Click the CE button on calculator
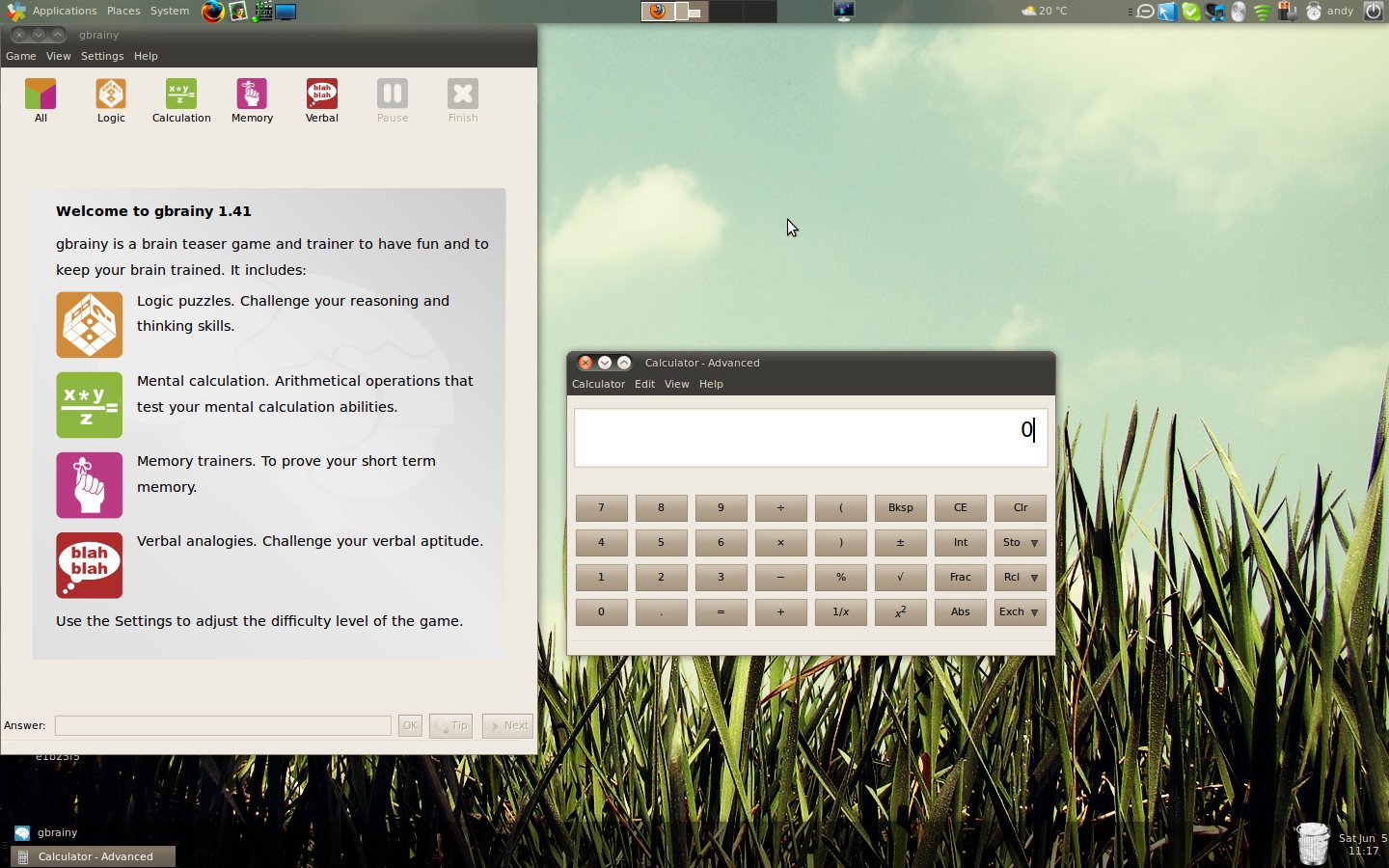This screenshot has height=868, width=1389. (961, 508)
